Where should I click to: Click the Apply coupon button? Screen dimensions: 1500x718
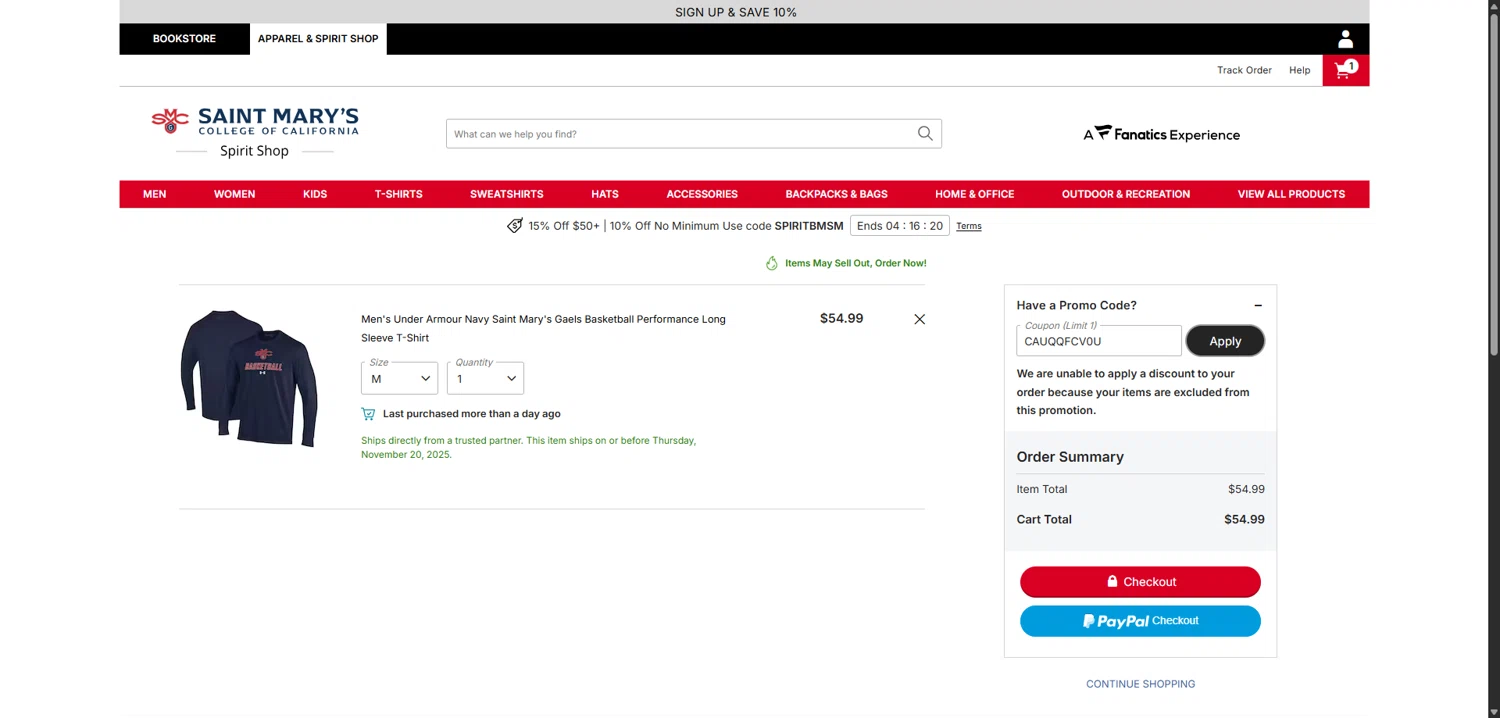point(1225,341)
